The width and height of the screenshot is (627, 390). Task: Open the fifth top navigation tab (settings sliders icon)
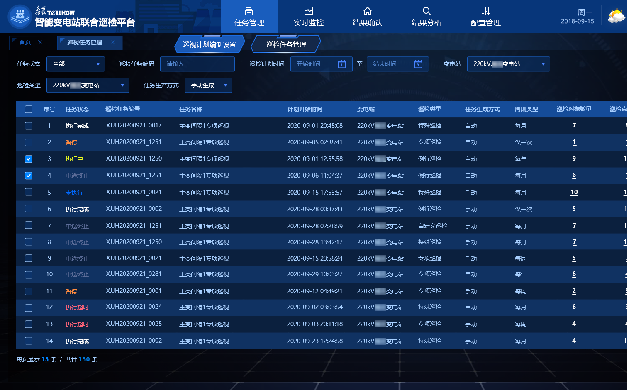[485, 16]
